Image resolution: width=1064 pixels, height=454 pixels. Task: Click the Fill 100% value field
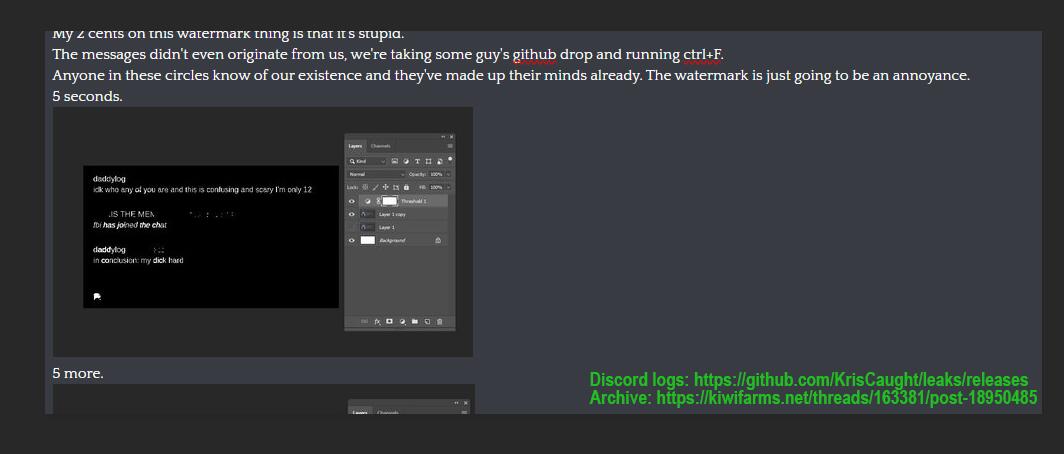[436, 187]
